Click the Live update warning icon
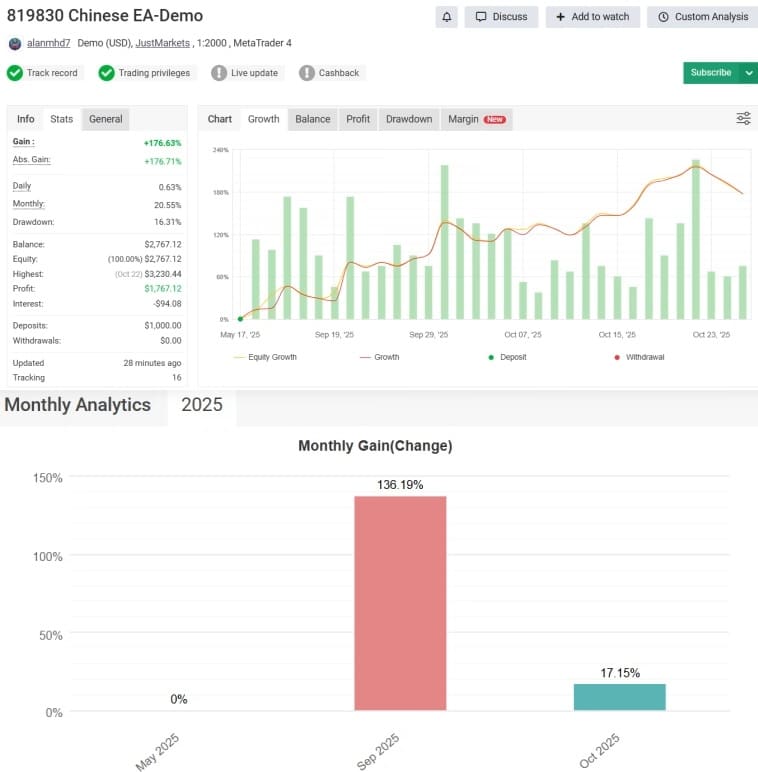 pyautogui.click(x=219, y=73)
